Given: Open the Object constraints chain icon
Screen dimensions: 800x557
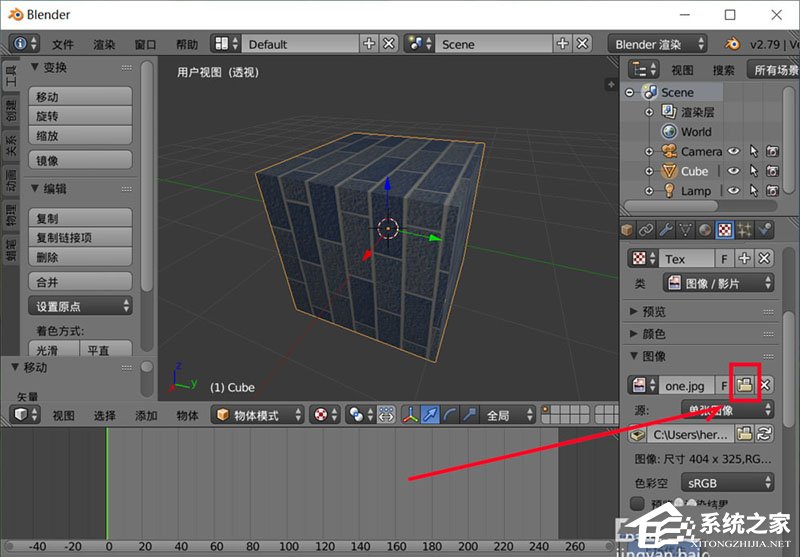Looking at the screenshot, I should [647, 230].
